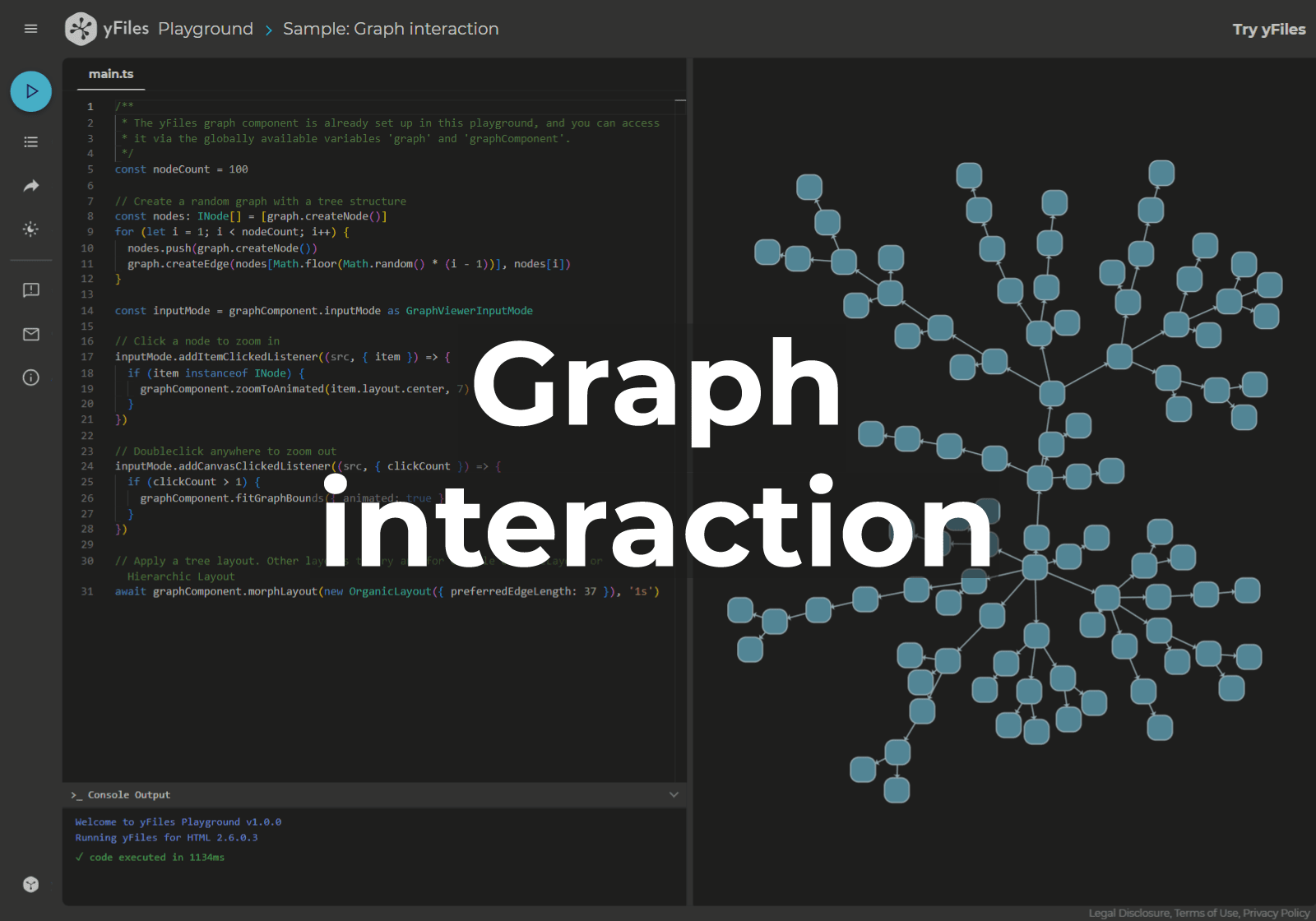Image resolution: width=1316 pixels, height=921 pixels.
Task: Click the Playground breadcrumb item
Action: coord(206,29)
